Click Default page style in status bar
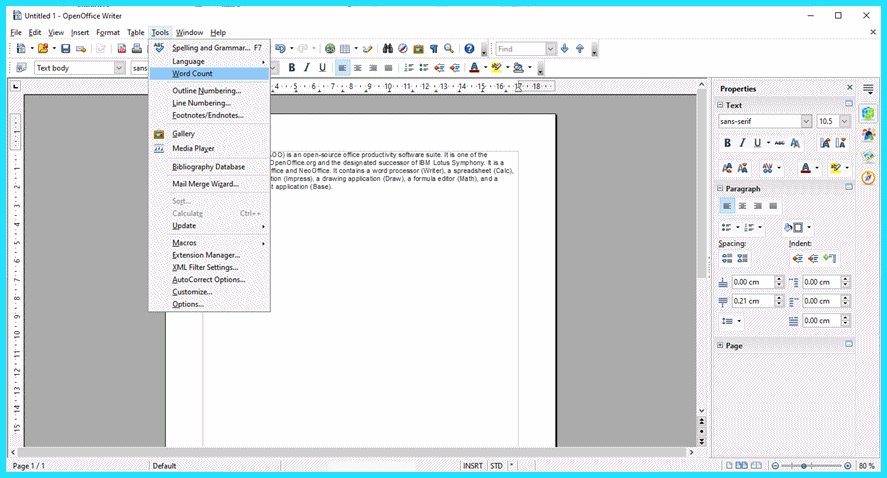This screenshot has width=887, height=478. pyautogui.click(x=165, y=466)
